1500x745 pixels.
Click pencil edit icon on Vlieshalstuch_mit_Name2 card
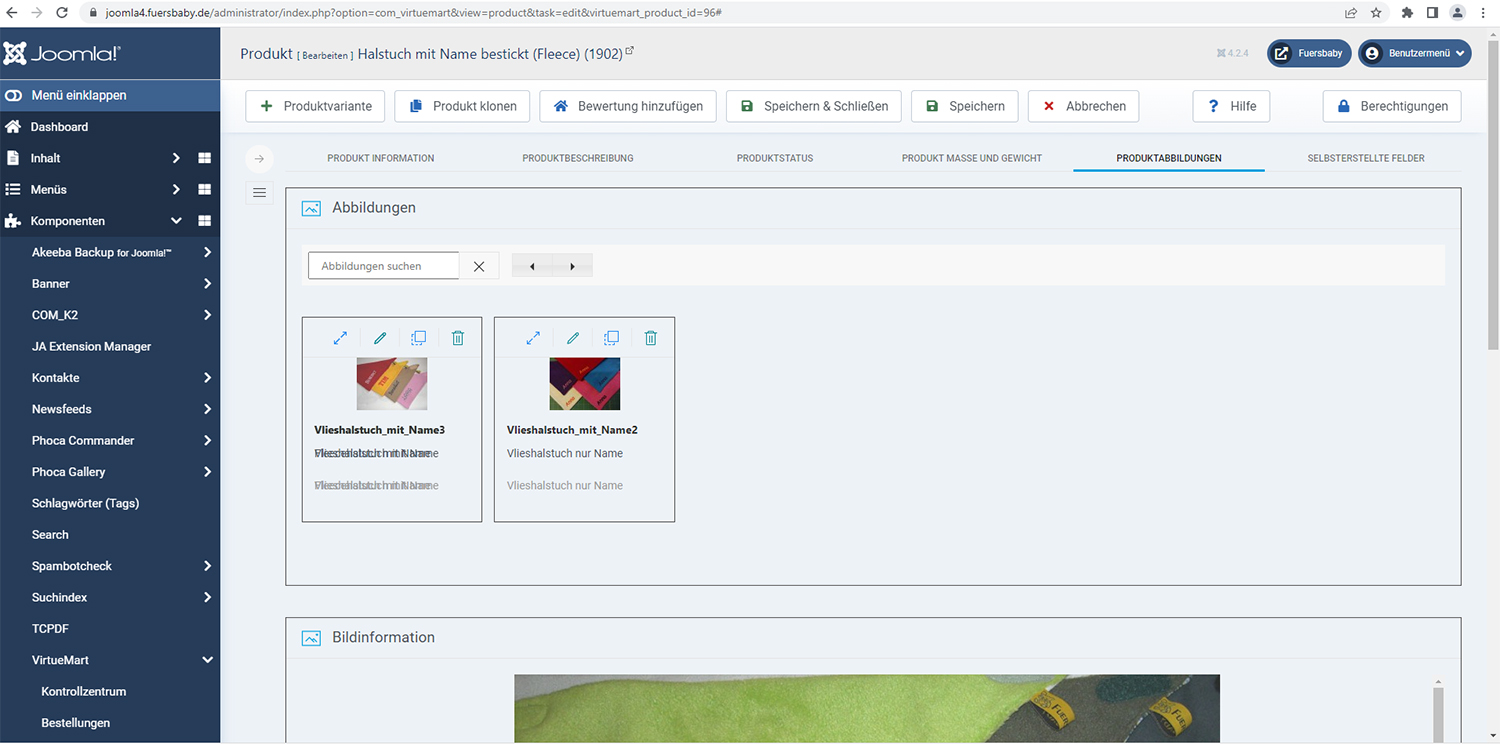click(x=573, y=338)
